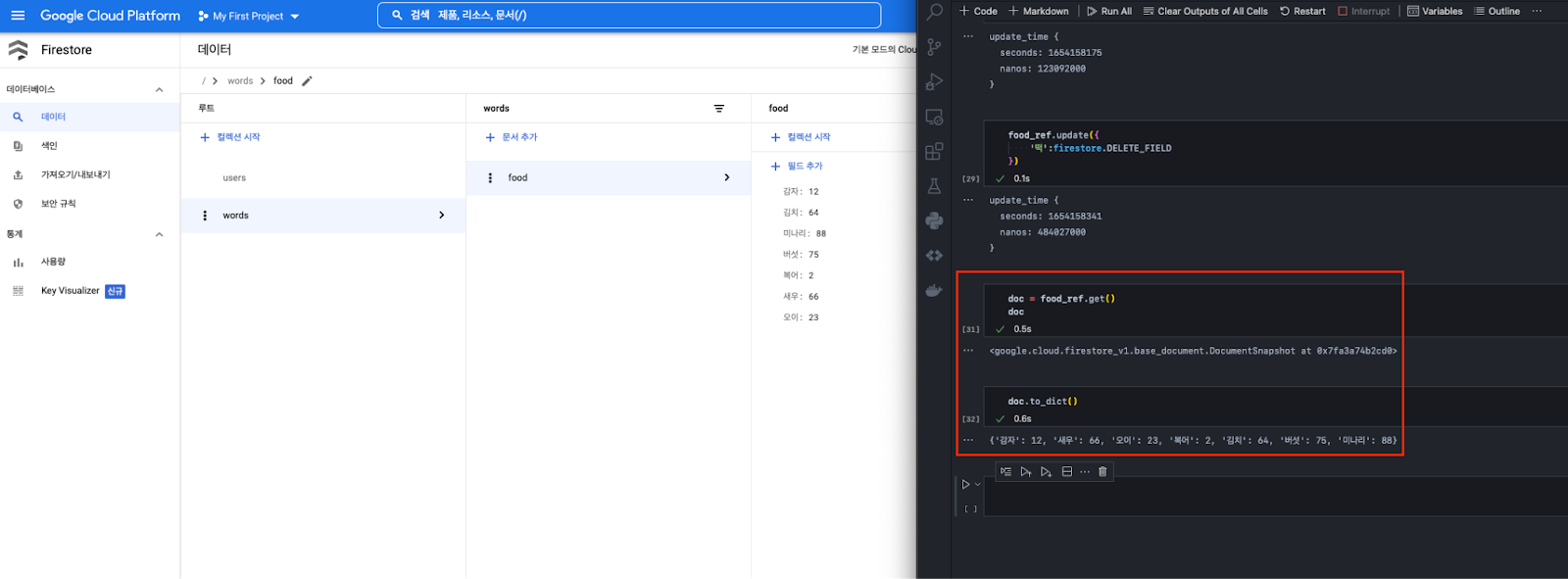Click the 색인 icon in the sidebar

coord(18,146)
